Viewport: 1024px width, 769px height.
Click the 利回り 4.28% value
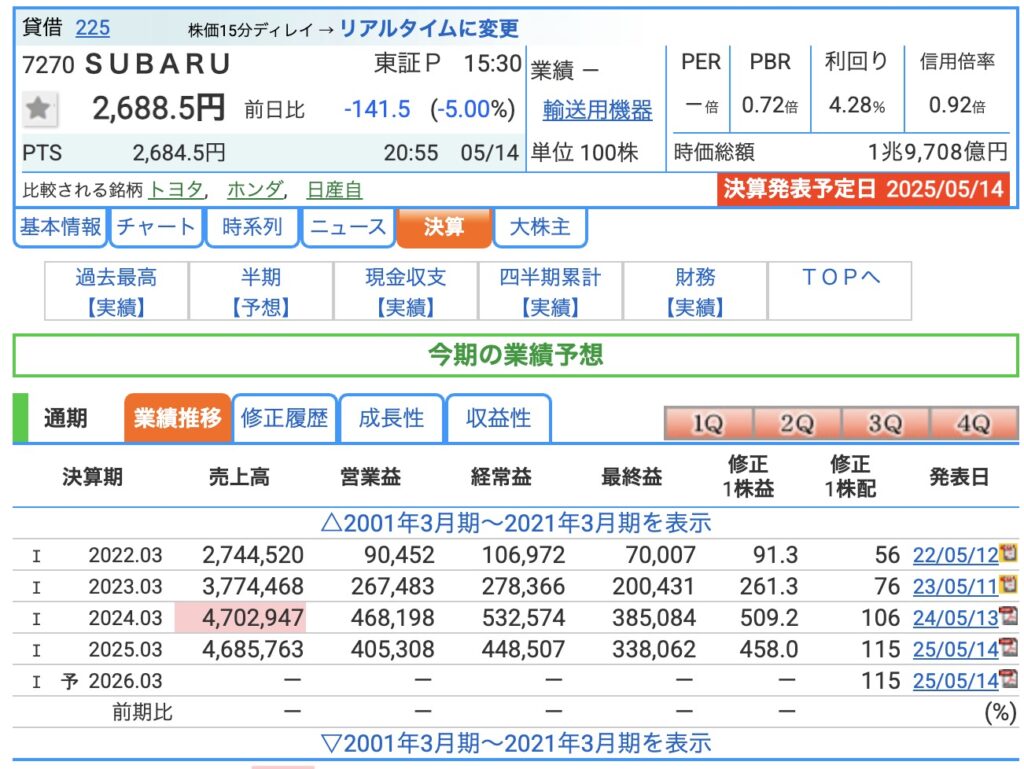click(x=857, y=104)
